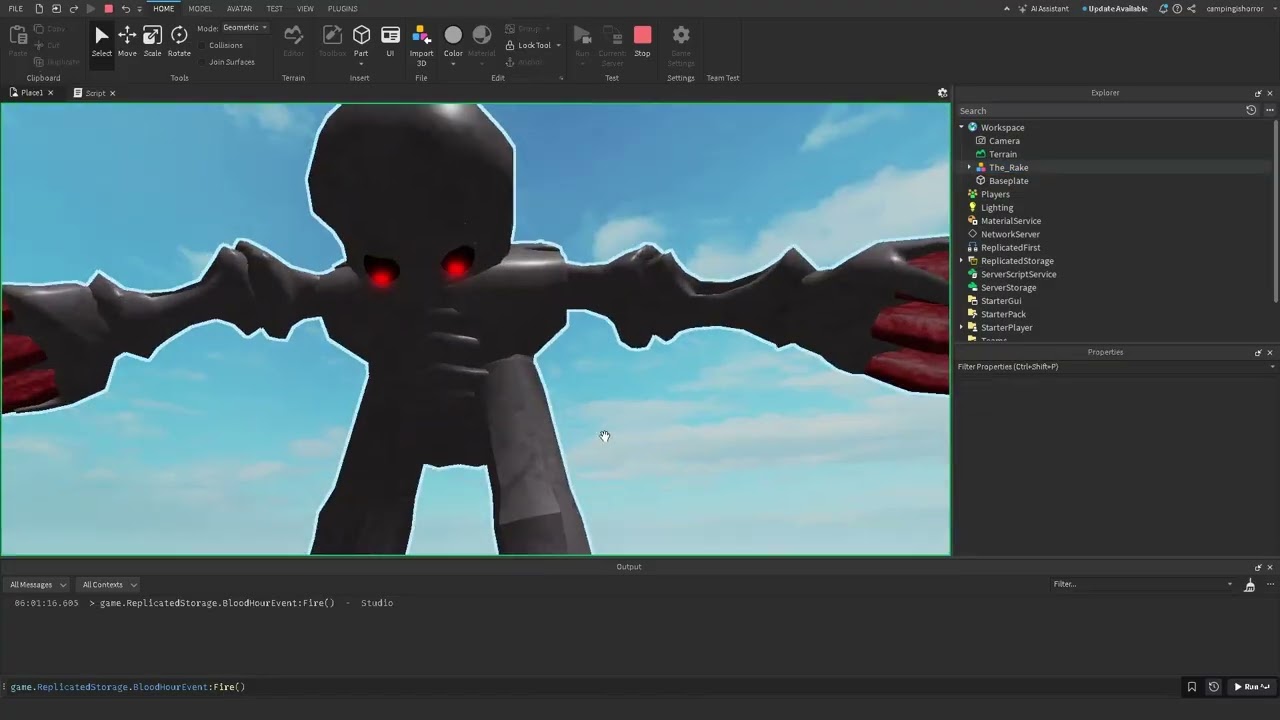This screenshot has height=720, width=1280.
Task: Click the Run command button
Action: 1251,687
